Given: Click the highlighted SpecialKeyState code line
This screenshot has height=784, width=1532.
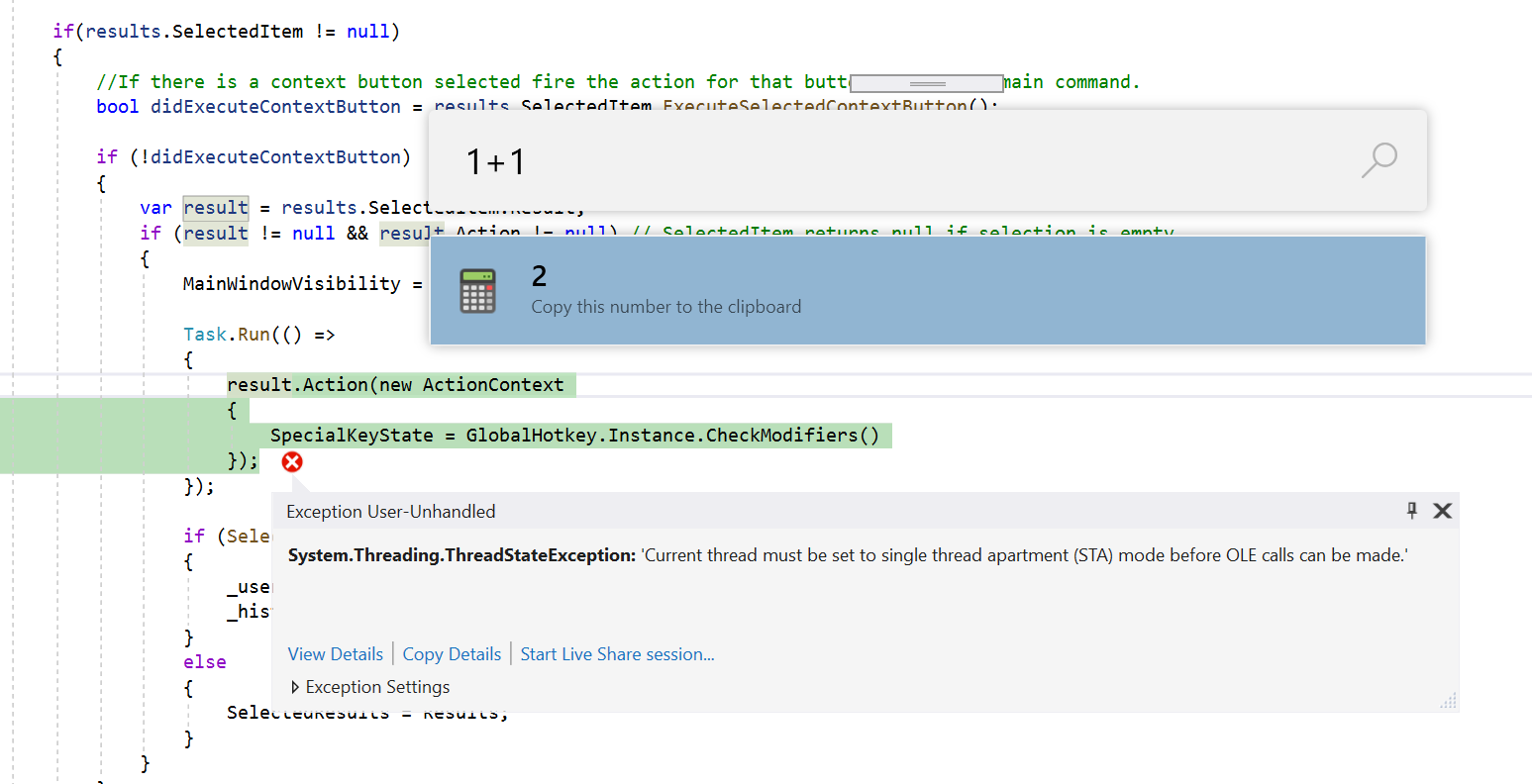Looking at the screenshot, I should [578, 435].
